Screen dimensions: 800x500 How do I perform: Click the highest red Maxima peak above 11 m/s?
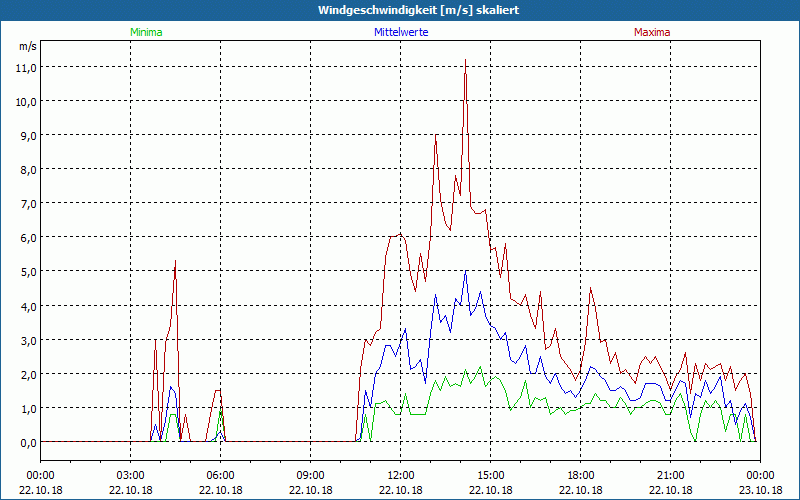[465, 62]
